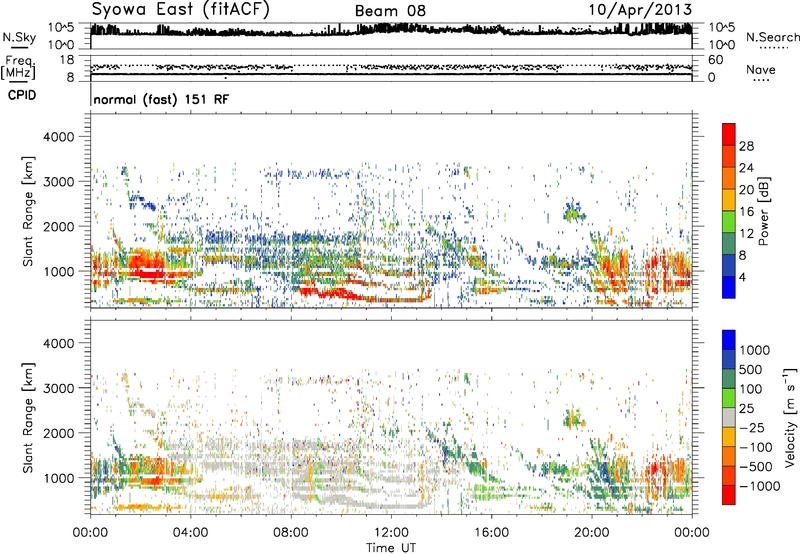Screen dimensions: 800x554
Task: Click the isolated echo patch near 19:00 in velocity panel
Action: [573, 417]
